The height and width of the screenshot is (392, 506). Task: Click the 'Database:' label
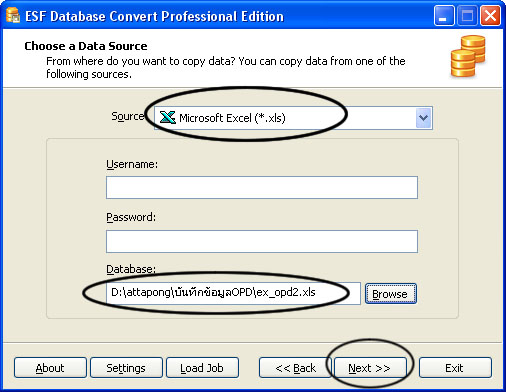[x=131, y=269]
